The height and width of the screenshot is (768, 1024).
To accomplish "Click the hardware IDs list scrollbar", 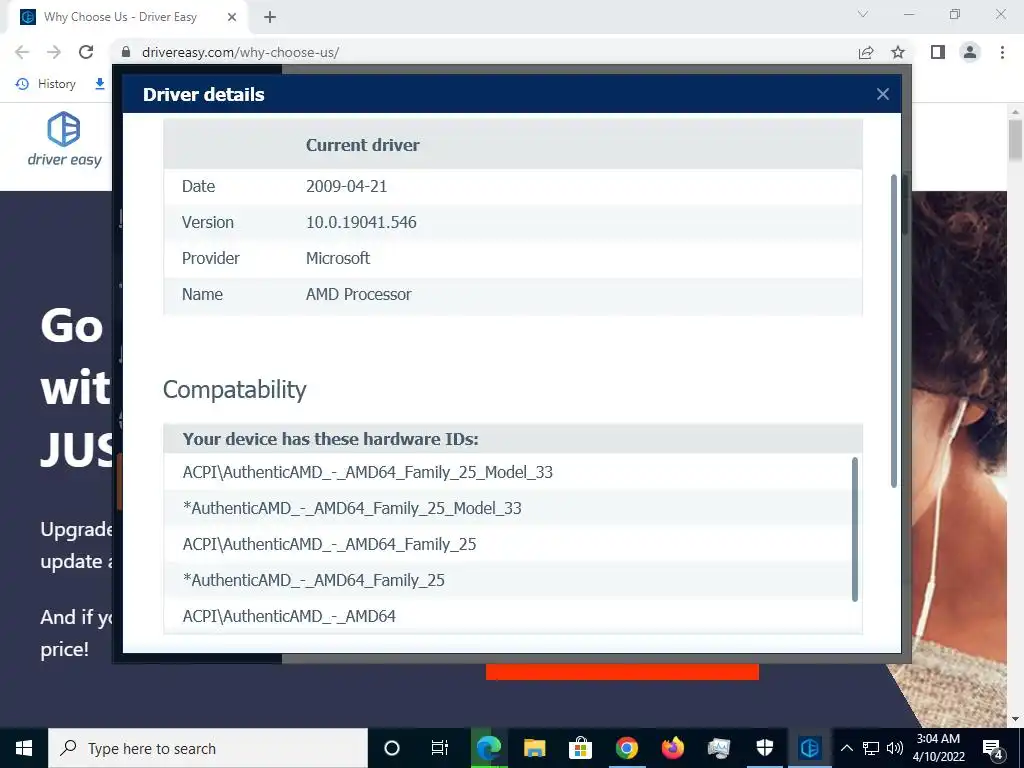I will click(x=855, y=529).
